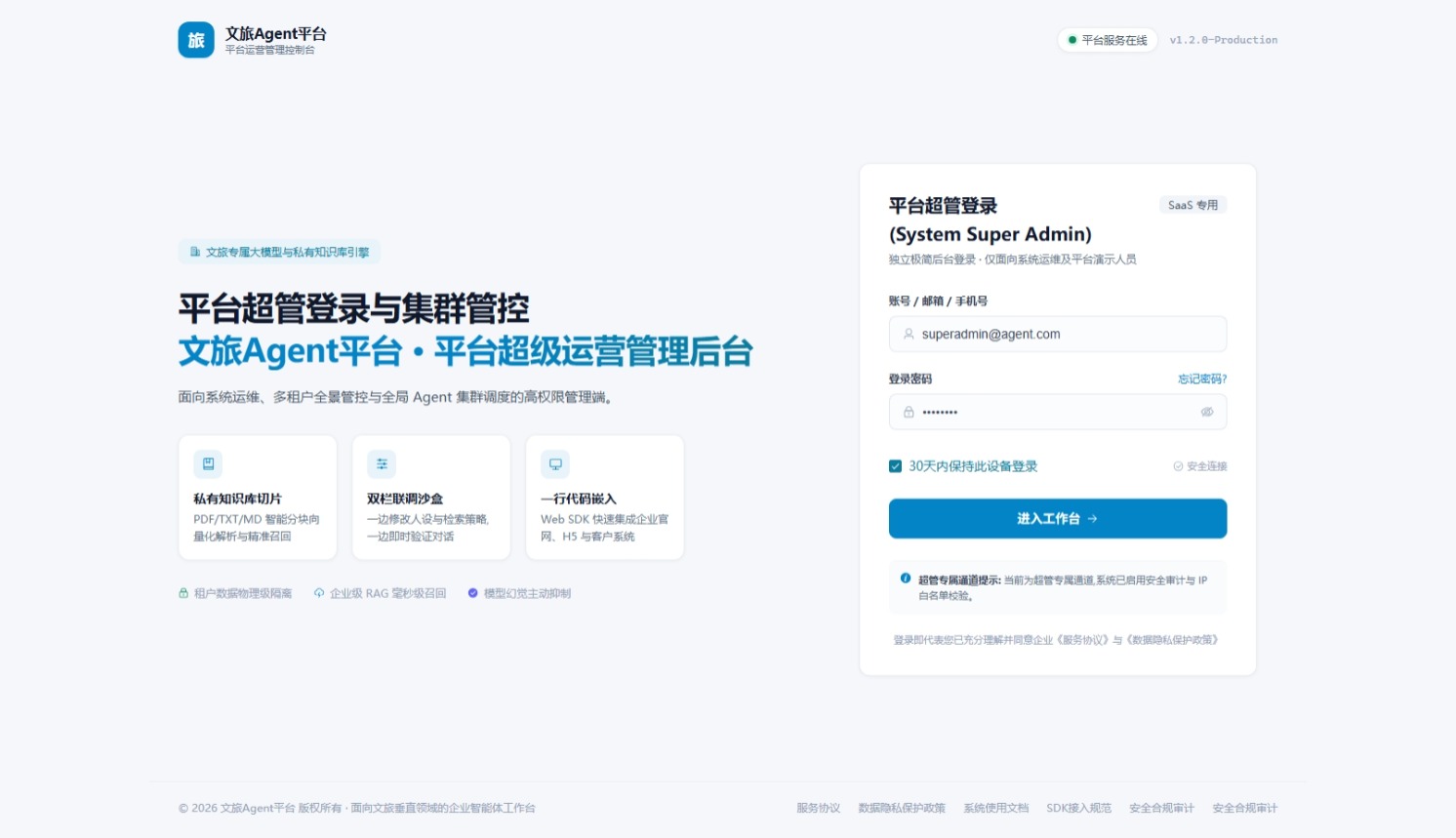Open footer 数据隐私保护政策 link
1456x838 pixels.
coord(902,808)
